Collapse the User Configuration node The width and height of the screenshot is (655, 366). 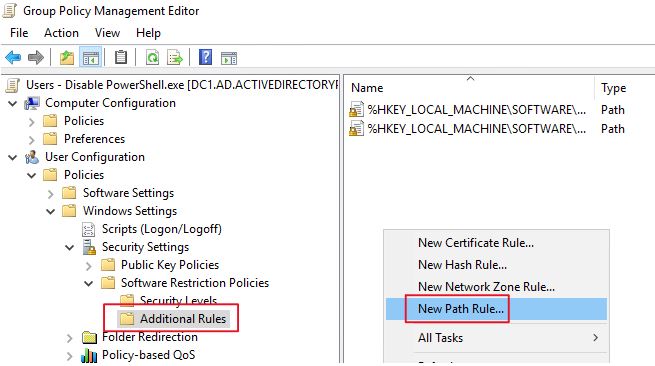(x=13, y=158)
